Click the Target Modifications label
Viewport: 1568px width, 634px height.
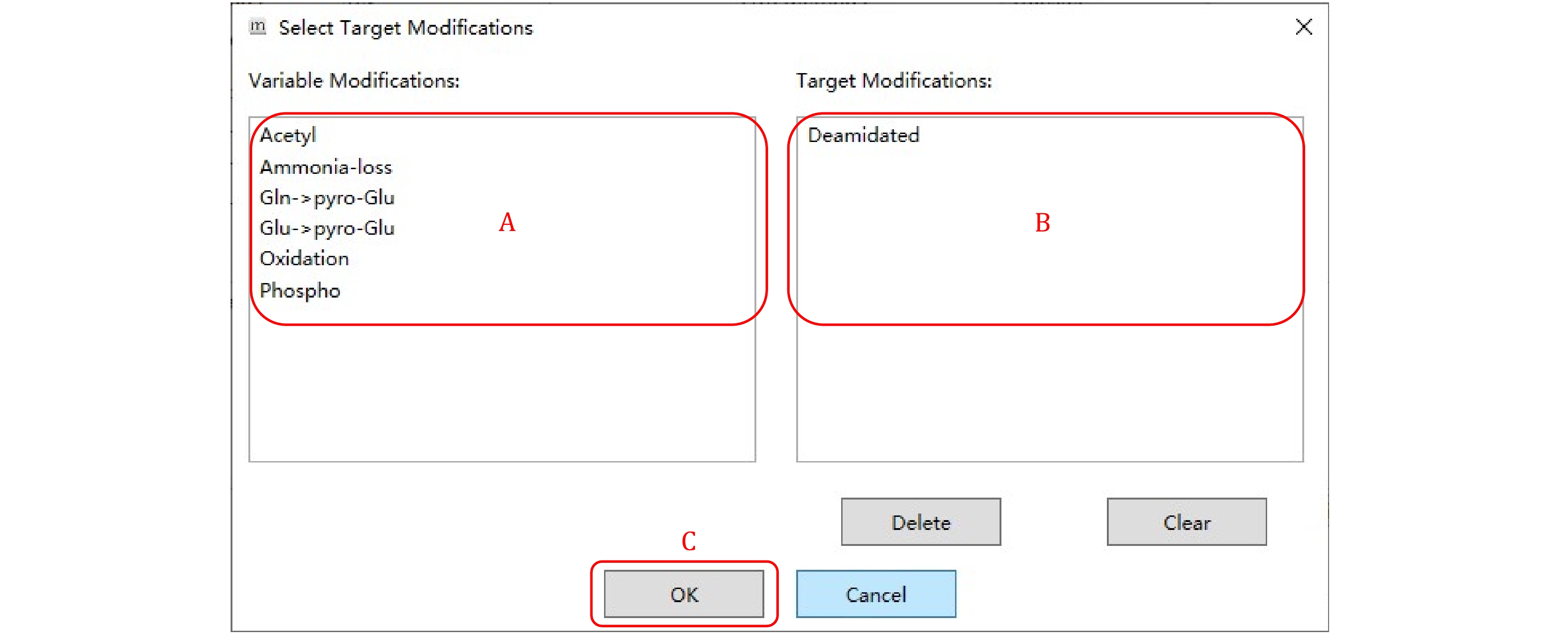point(894,81)
